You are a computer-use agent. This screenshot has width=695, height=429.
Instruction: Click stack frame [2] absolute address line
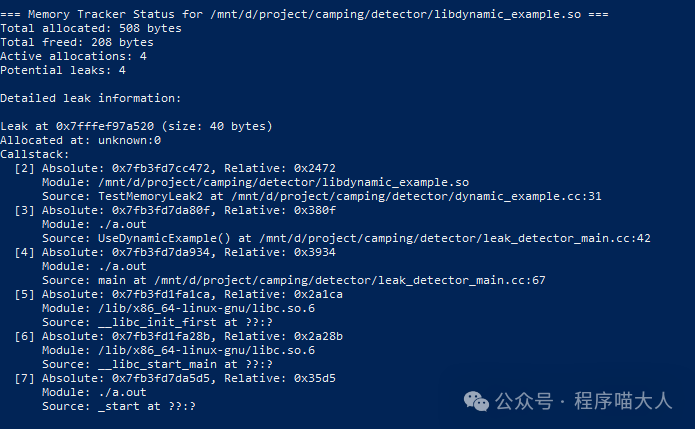[x=190, y=169]
